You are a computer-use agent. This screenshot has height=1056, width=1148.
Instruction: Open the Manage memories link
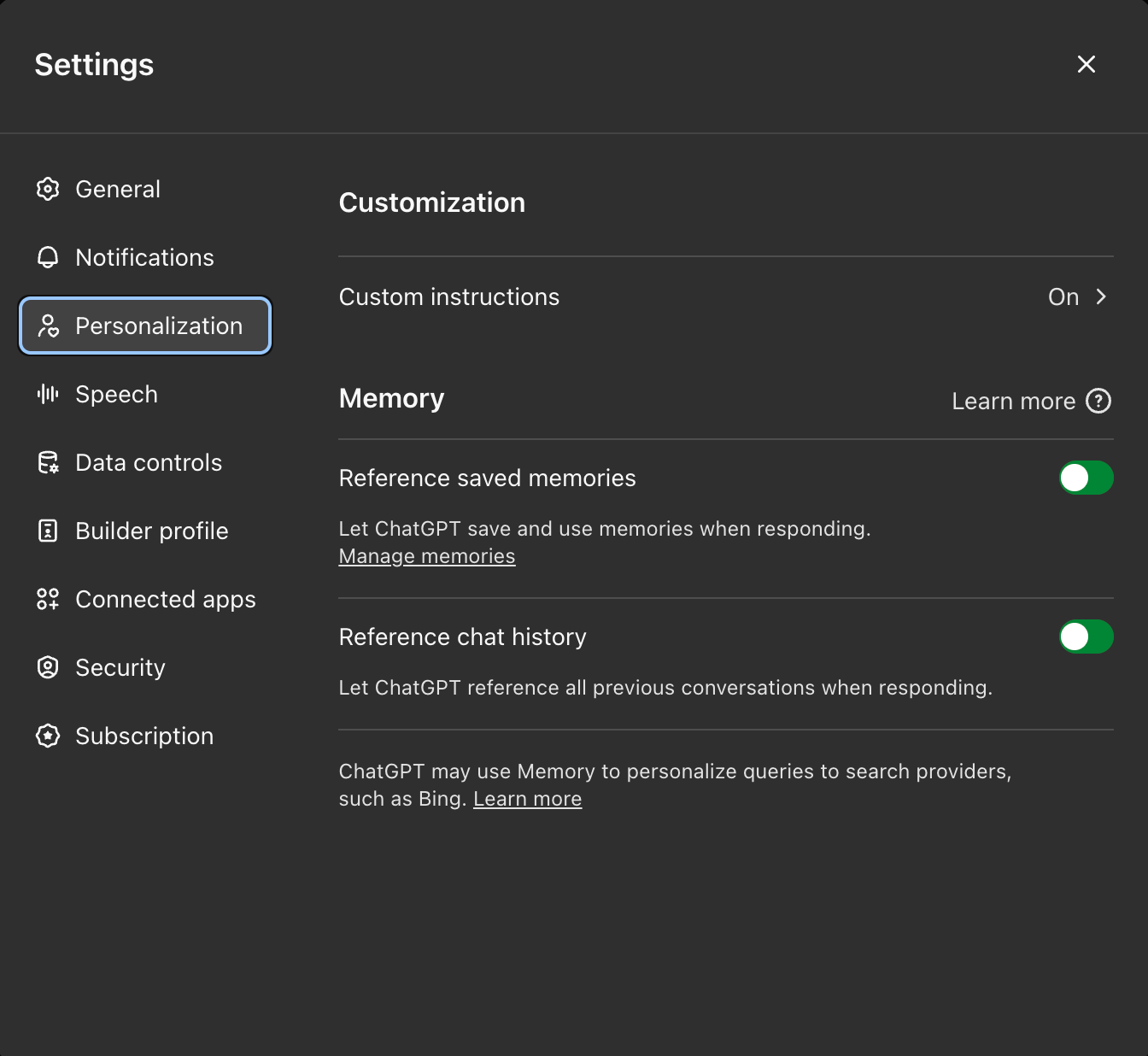point(427,556)
